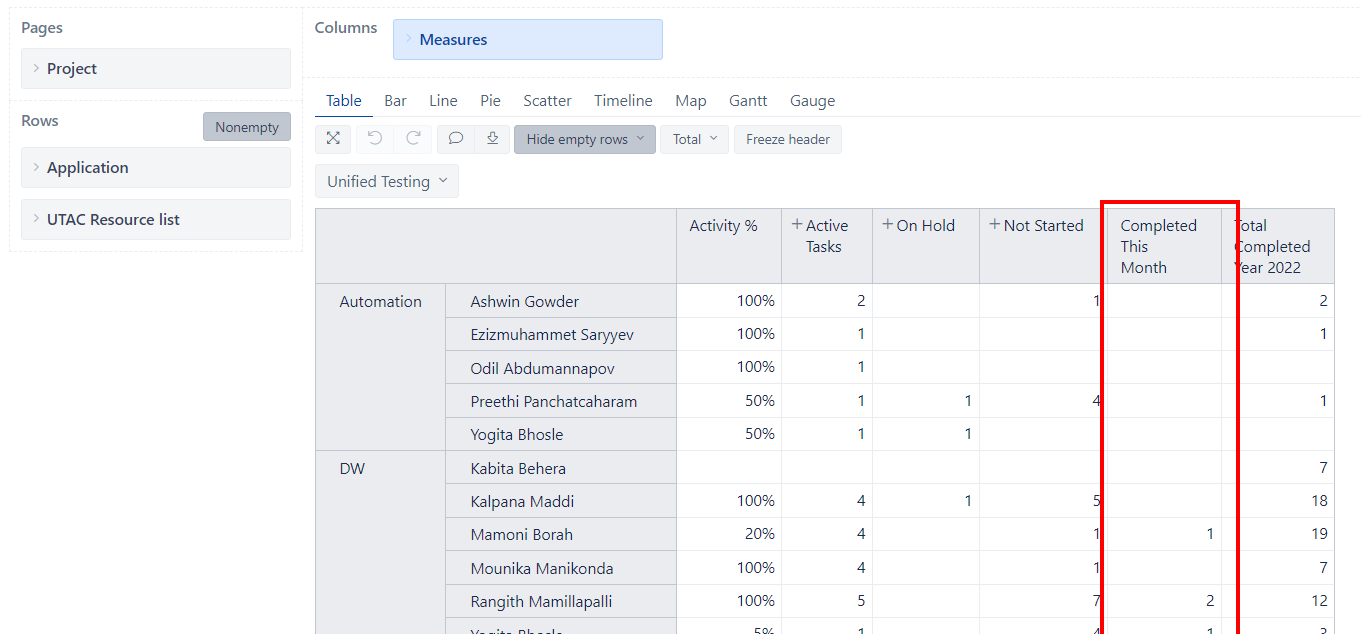The image size is (1361, 634).
Task: Click Rangith Mamillapalli's Completed This Month 2
Action: point(1210,601)
